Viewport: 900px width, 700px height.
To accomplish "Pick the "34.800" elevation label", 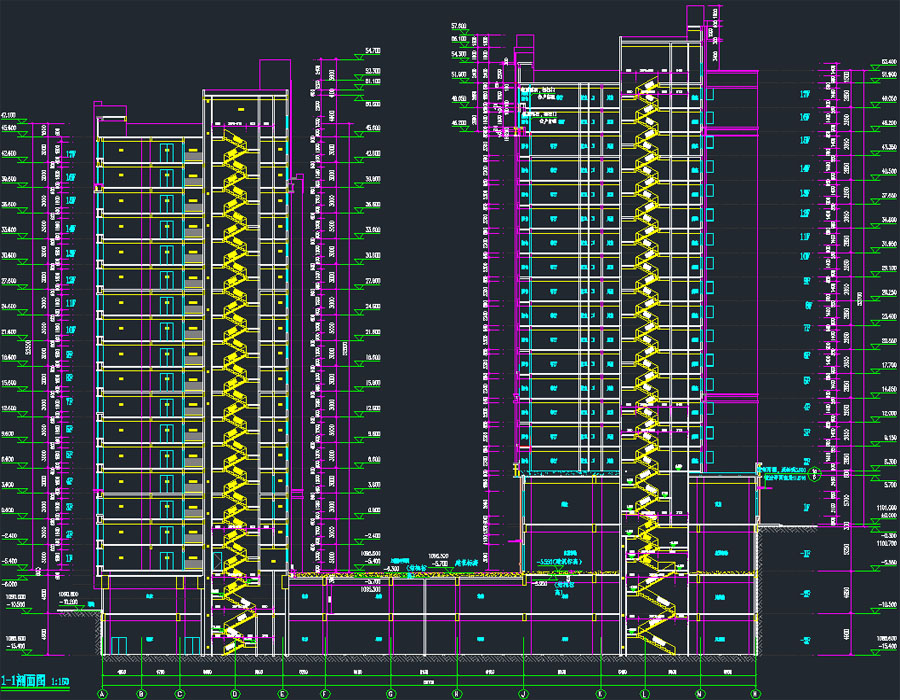I will pos(889,220).
